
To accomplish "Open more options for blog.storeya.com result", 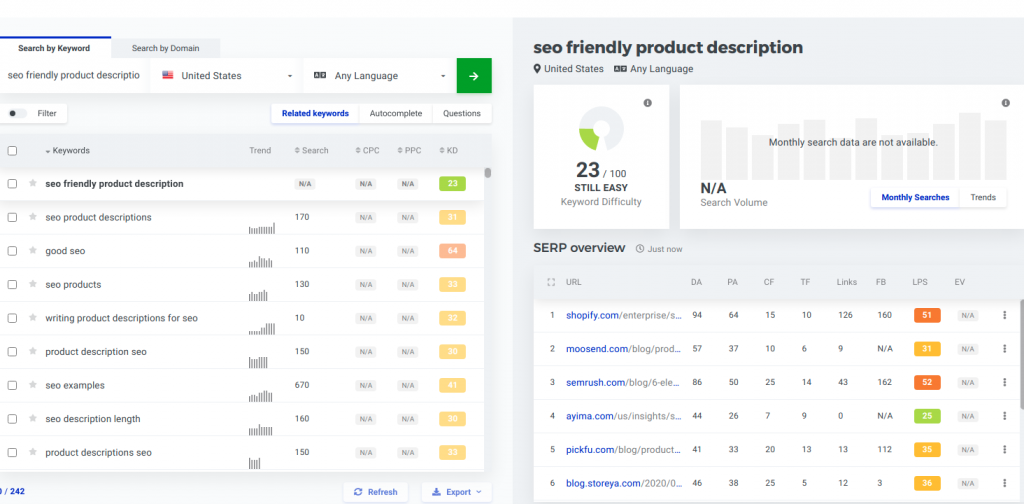I will [1004, 483].
